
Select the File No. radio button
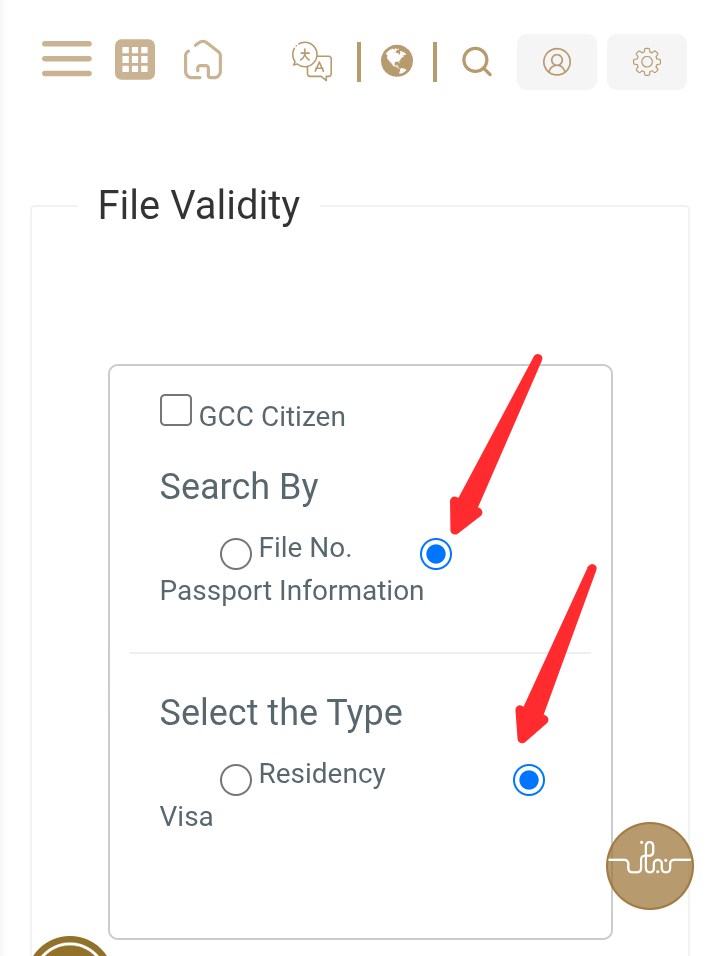[236, 554]
